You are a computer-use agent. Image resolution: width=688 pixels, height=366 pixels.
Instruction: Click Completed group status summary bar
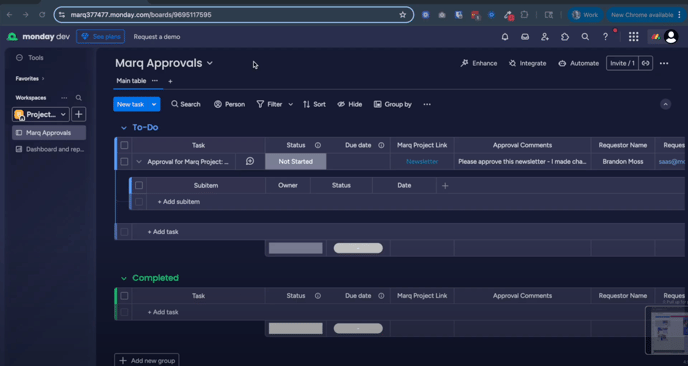(x=296, y=328)
